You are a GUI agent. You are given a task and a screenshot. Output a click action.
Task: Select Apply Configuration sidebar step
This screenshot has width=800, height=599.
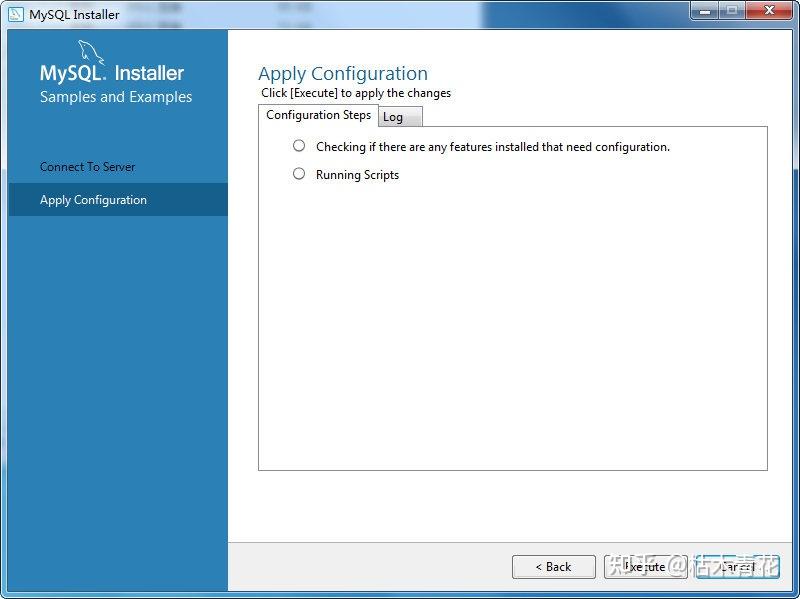point(118,199)
